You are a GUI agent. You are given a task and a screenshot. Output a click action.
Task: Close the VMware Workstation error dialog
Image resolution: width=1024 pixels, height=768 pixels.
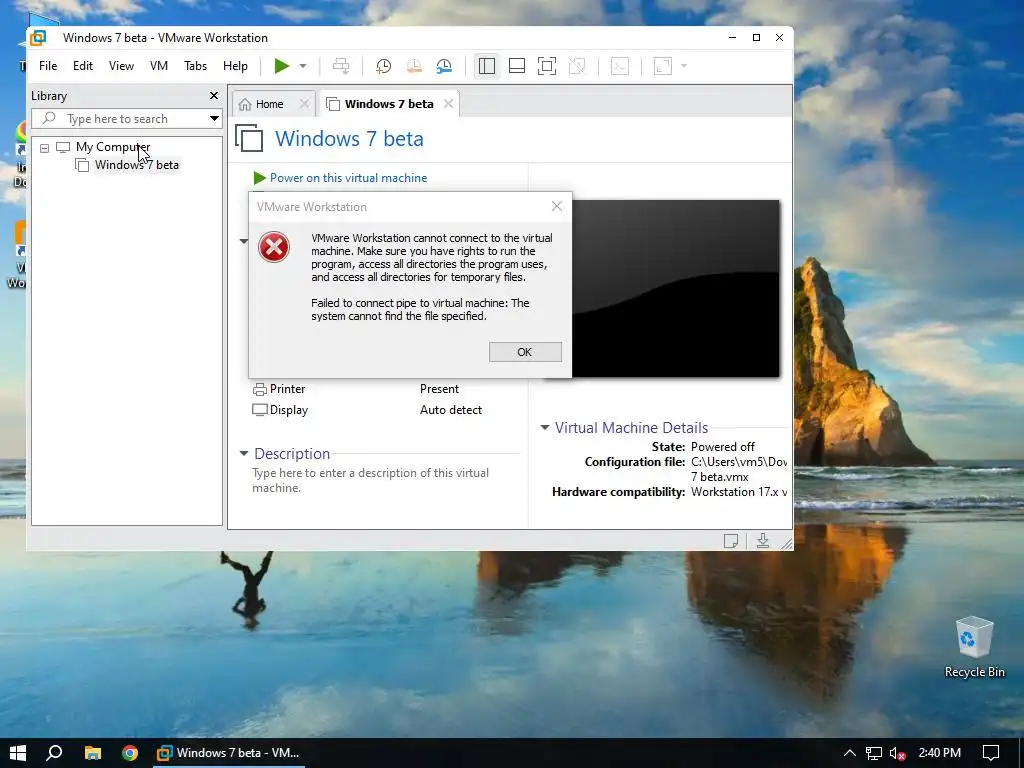[x=556, y=206]
